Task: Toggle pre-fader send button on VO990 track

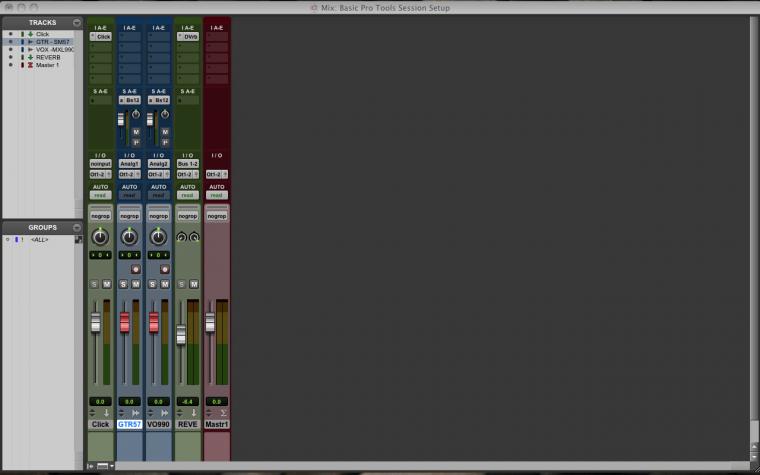Action: coord(165,142)
